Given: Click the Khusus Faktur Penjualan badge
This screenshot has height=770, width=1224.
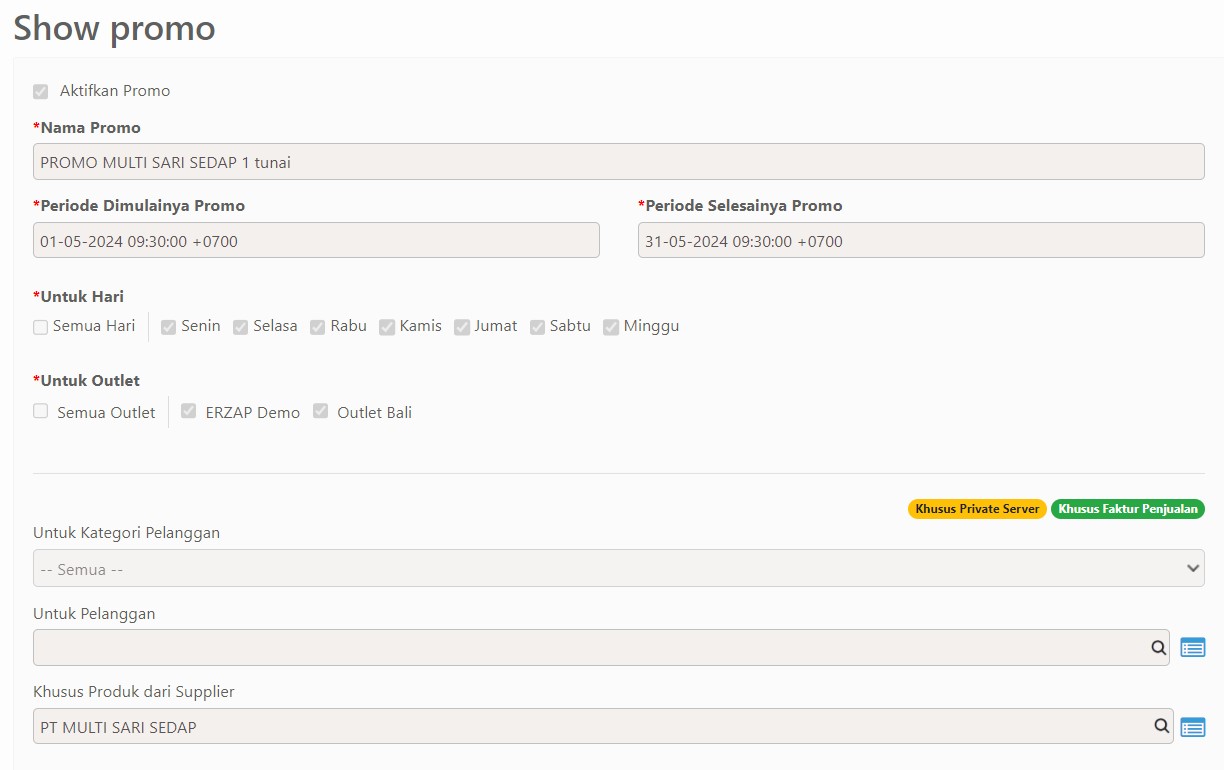Looking at the screenshot, I should (x=1128, y=509).
